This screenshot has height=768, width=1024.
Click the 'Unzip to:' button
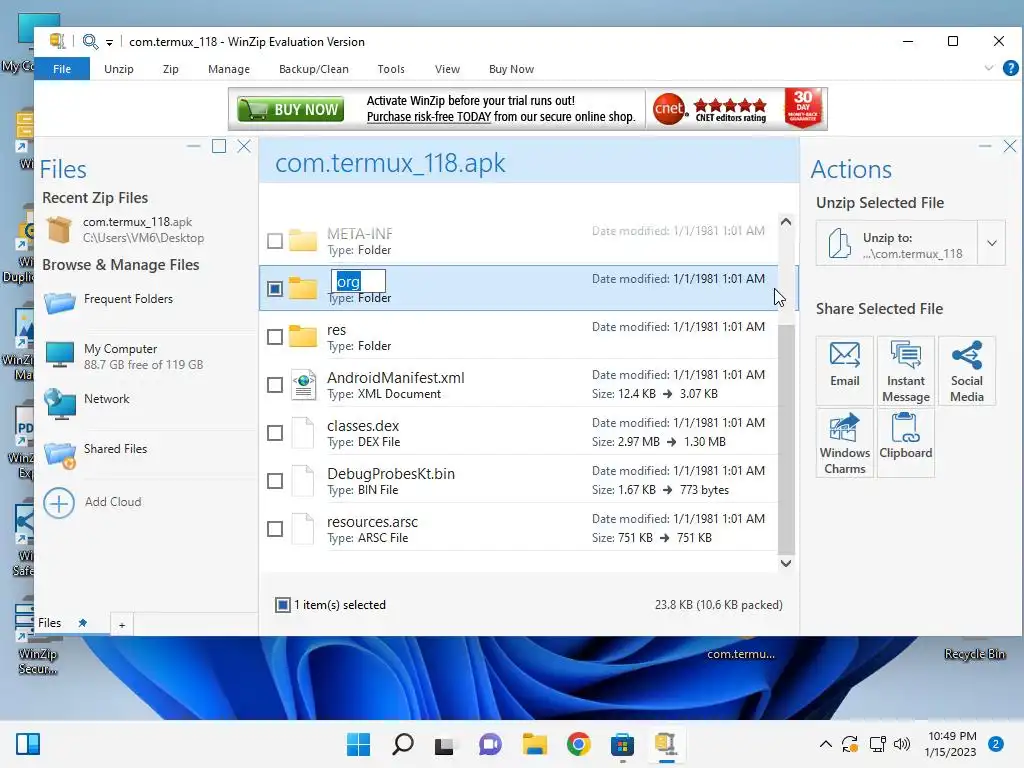click(897, 244)
